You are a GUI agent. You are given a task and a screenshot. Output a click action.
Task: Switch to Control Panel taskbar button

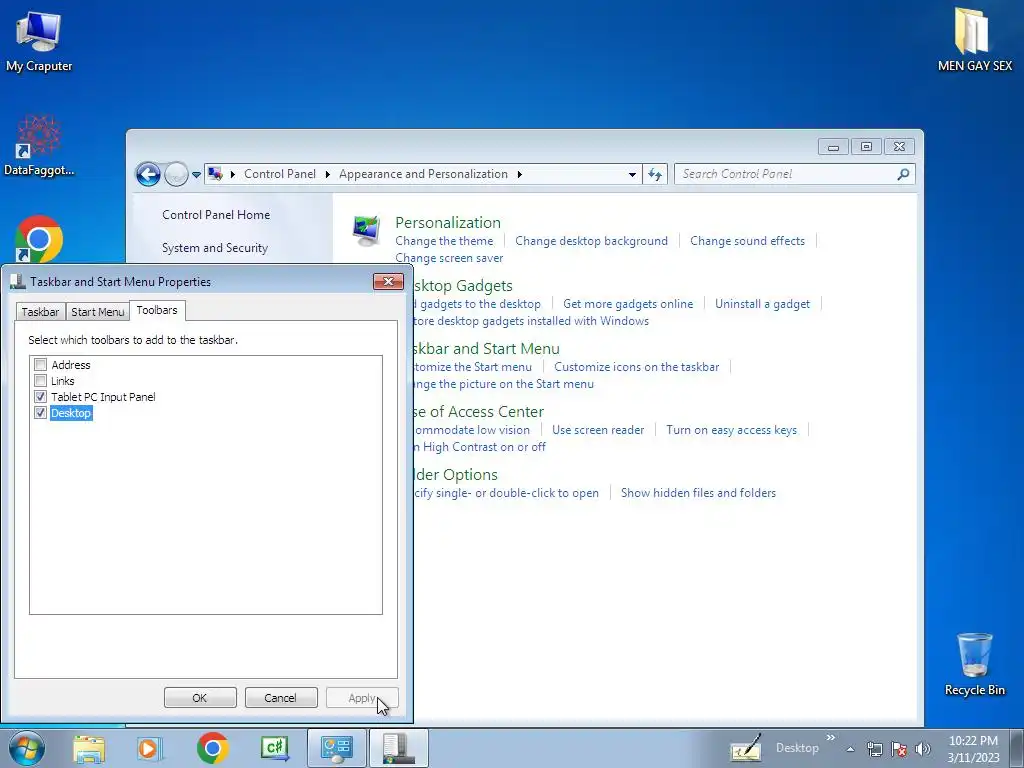click(x=336, y=748)
